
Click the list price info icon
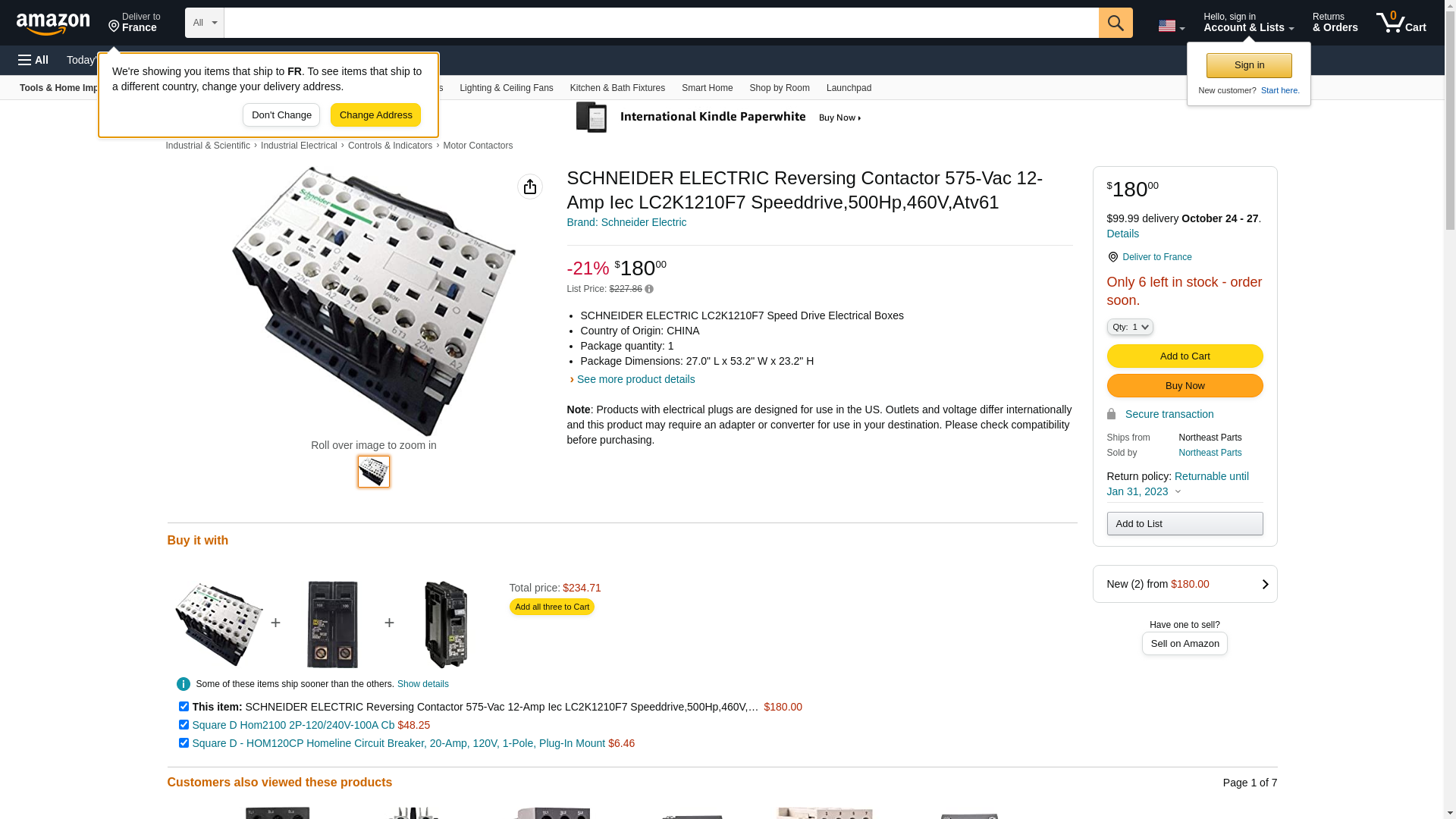[x=649, y=289]
